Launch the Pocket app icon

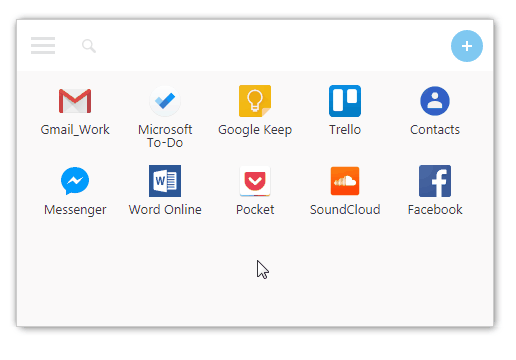pyautogui.click(x=255, y=181)
